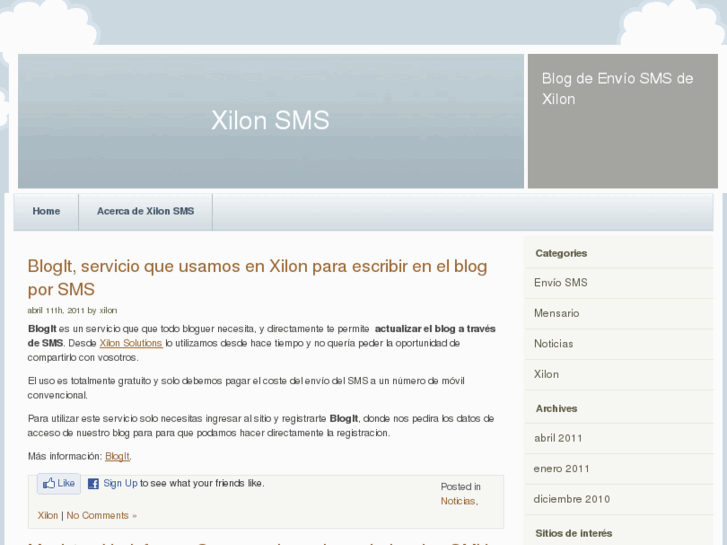This screenshot has width=727, height=545.
Task: Click the Sitios de interés heading
Action: 574,533
